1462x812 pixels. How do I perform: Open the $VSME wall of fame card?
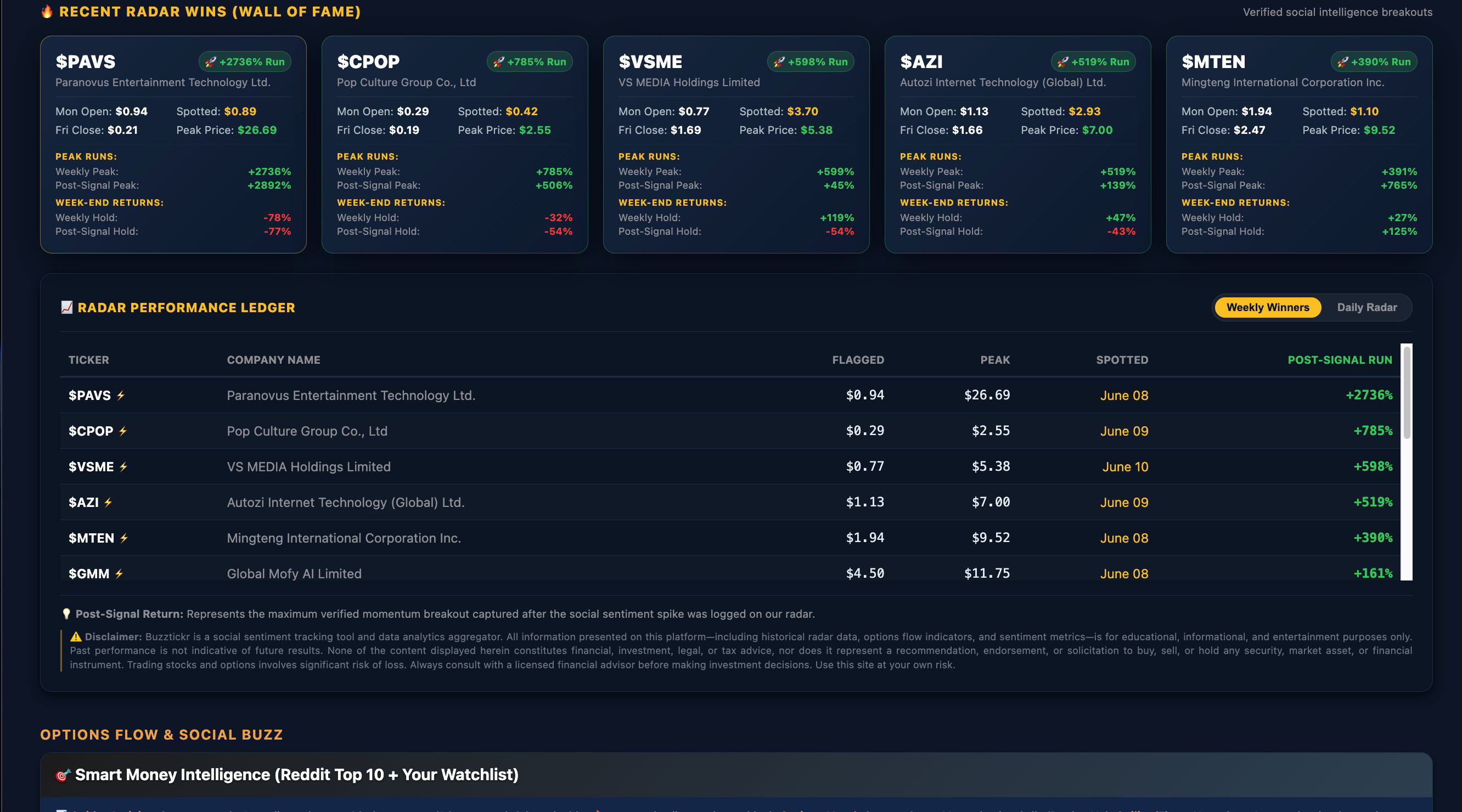pyautogui.click(x=736, y=145)
